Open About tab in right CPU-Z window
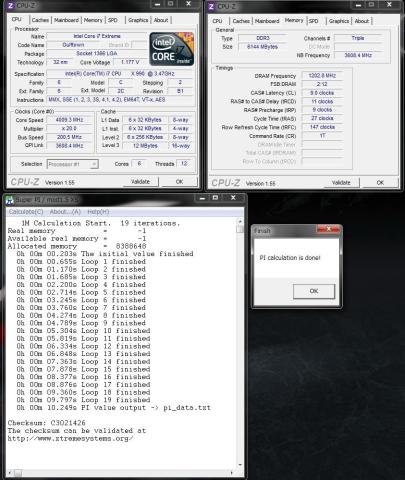Image resolution: width=405 pixels, height=480 pixels. [x=362, y=21]
